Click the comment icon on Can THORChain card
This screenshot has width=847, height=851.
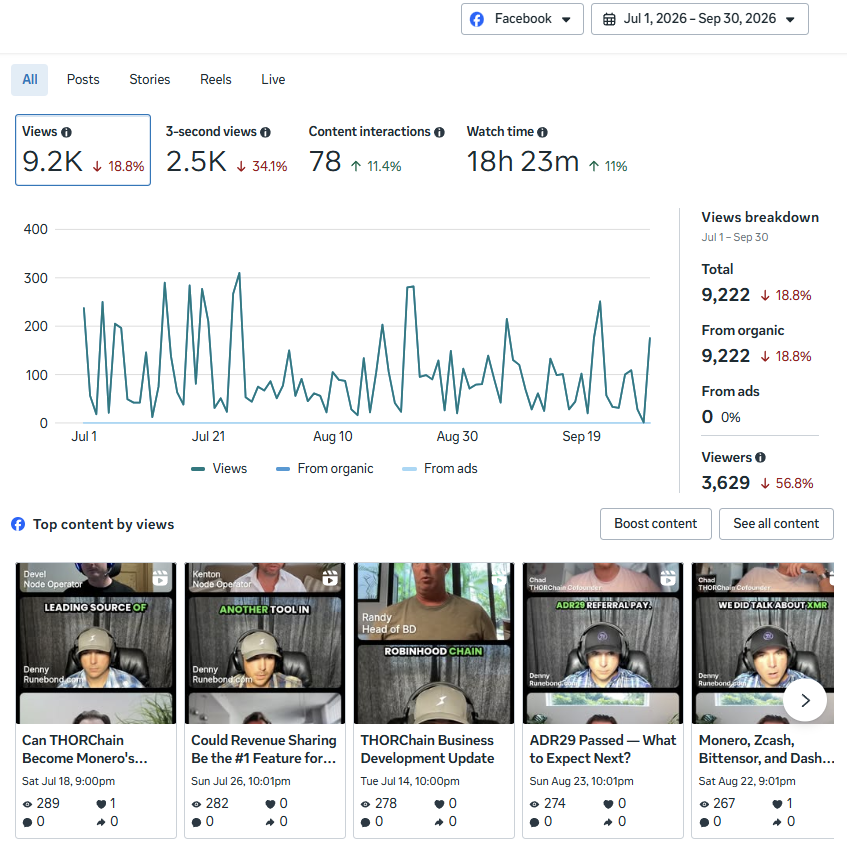click(x=27, y=823)
